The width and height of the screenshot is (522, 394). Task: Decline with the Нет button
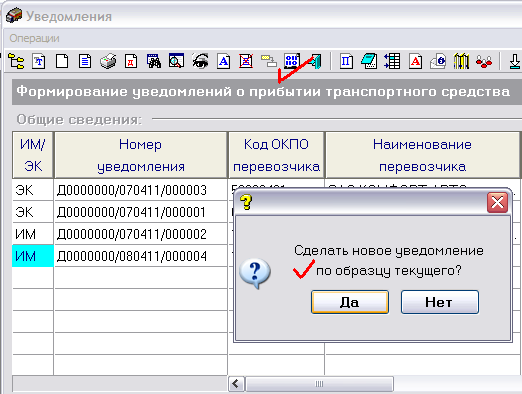(440, 302)
